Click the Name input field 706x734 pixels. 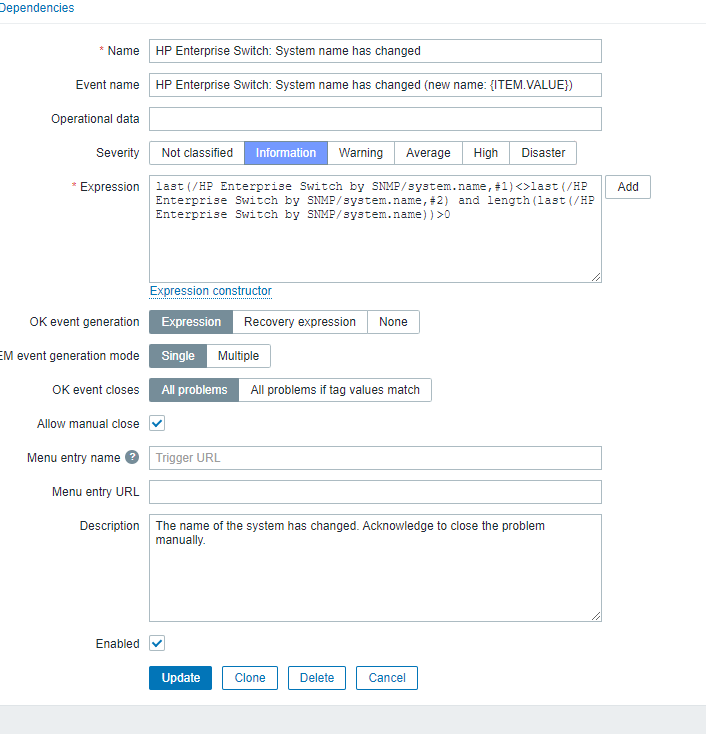pos(375,51)
